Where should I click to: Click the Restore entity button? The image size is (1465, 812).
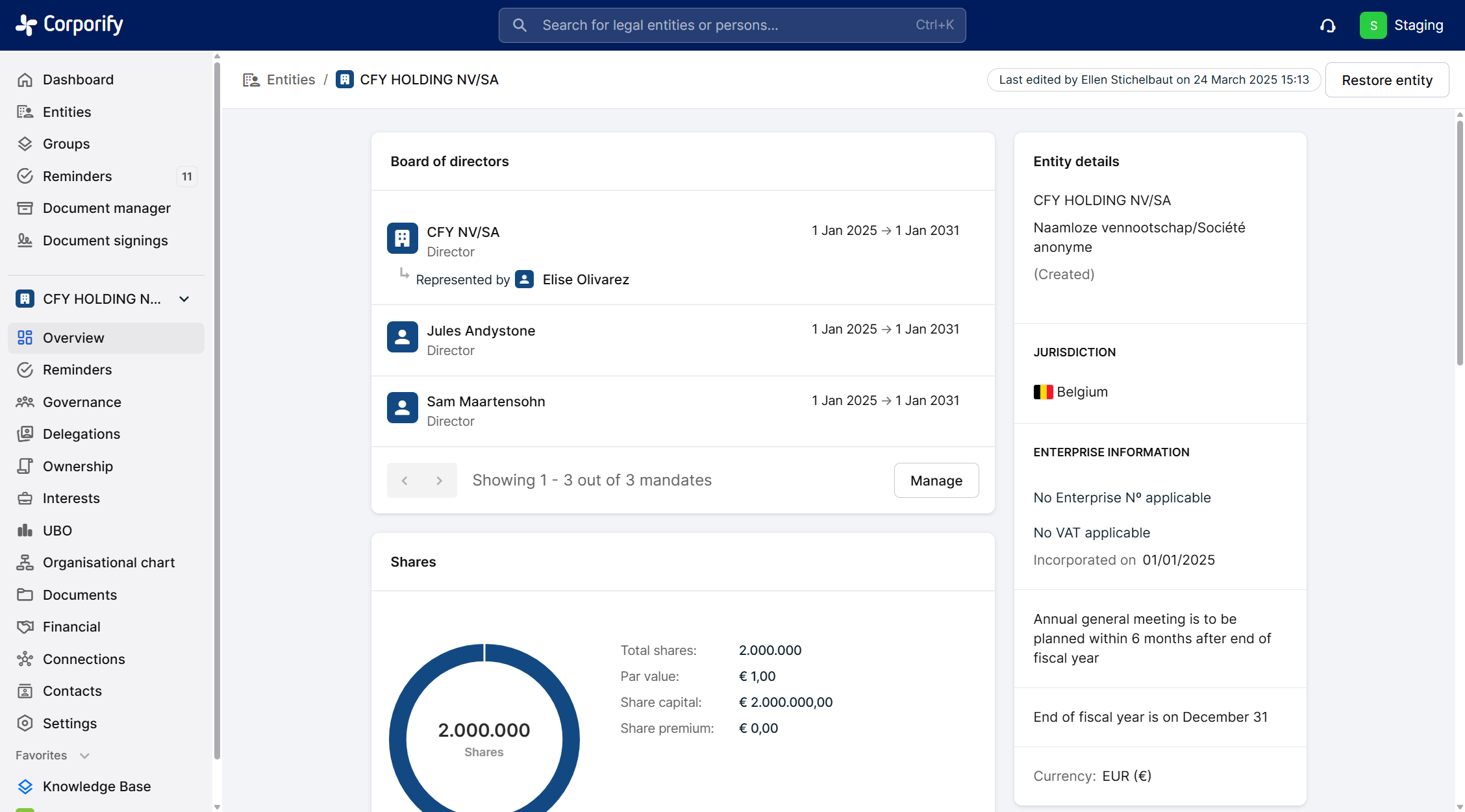[1386, 80]
